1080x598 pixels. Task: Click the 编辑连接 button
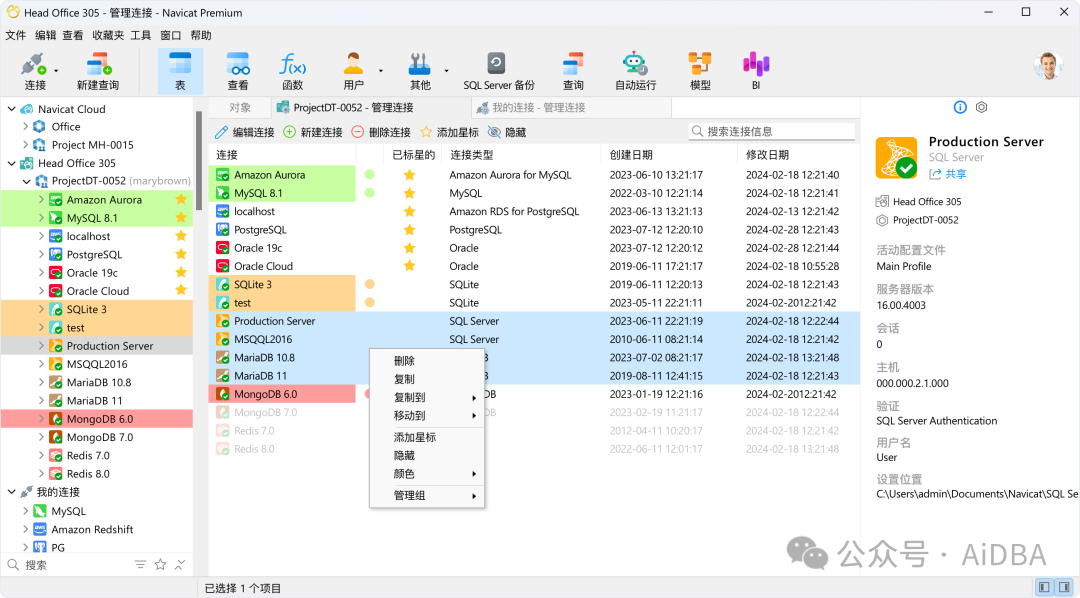(245, 132)
